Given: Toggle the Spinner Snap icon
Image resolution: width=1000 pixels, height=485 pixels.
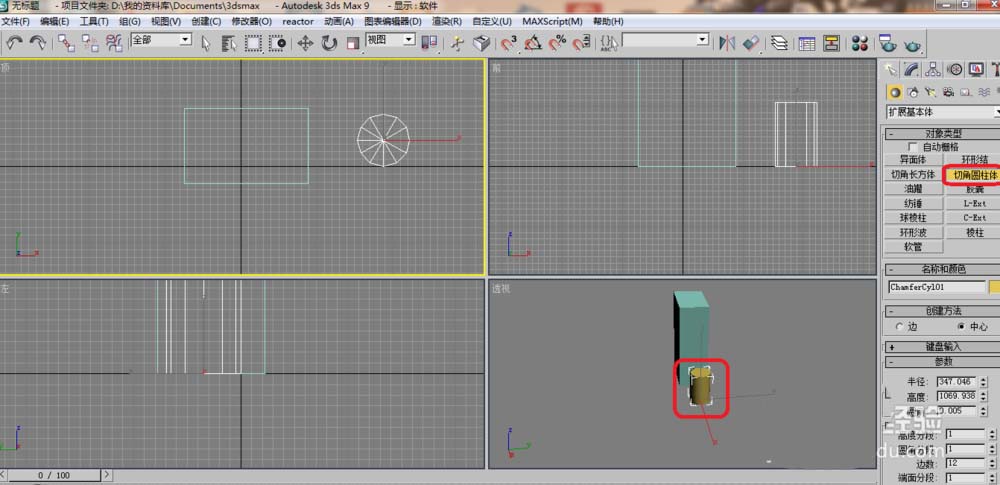Looking at the screenshot, I should 581,43.
